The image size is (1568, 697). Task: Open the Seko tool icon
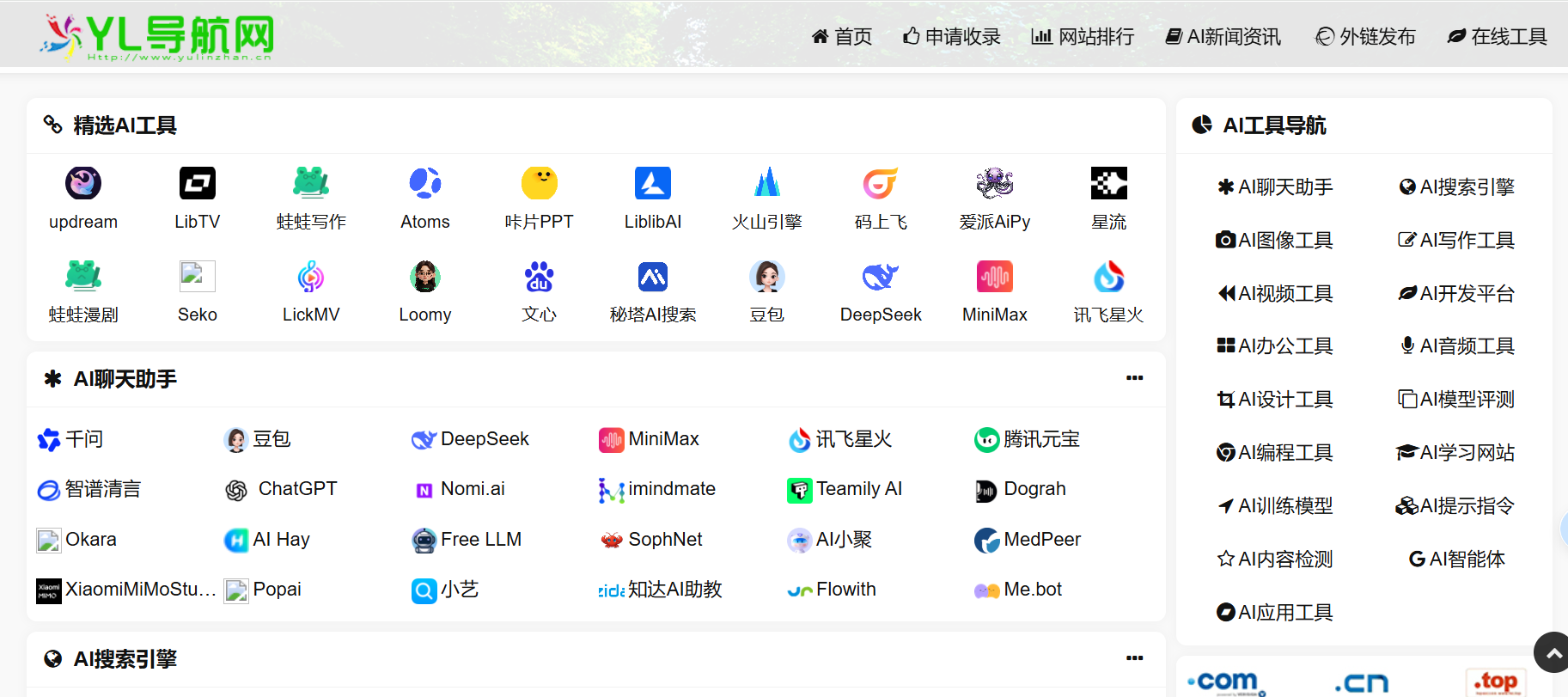[x=198, y=277]
